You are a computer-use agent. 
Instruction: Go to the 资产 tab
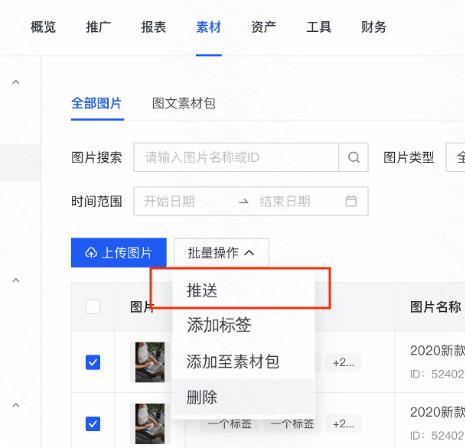(x=264, y=27)
